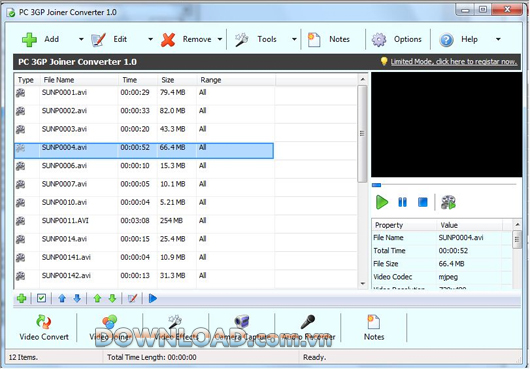Viewport: 530px width, 369px height.
Task: Click the Edit pencil icon in toolbar
Action: pyautogui.click(x=98, y=40)
